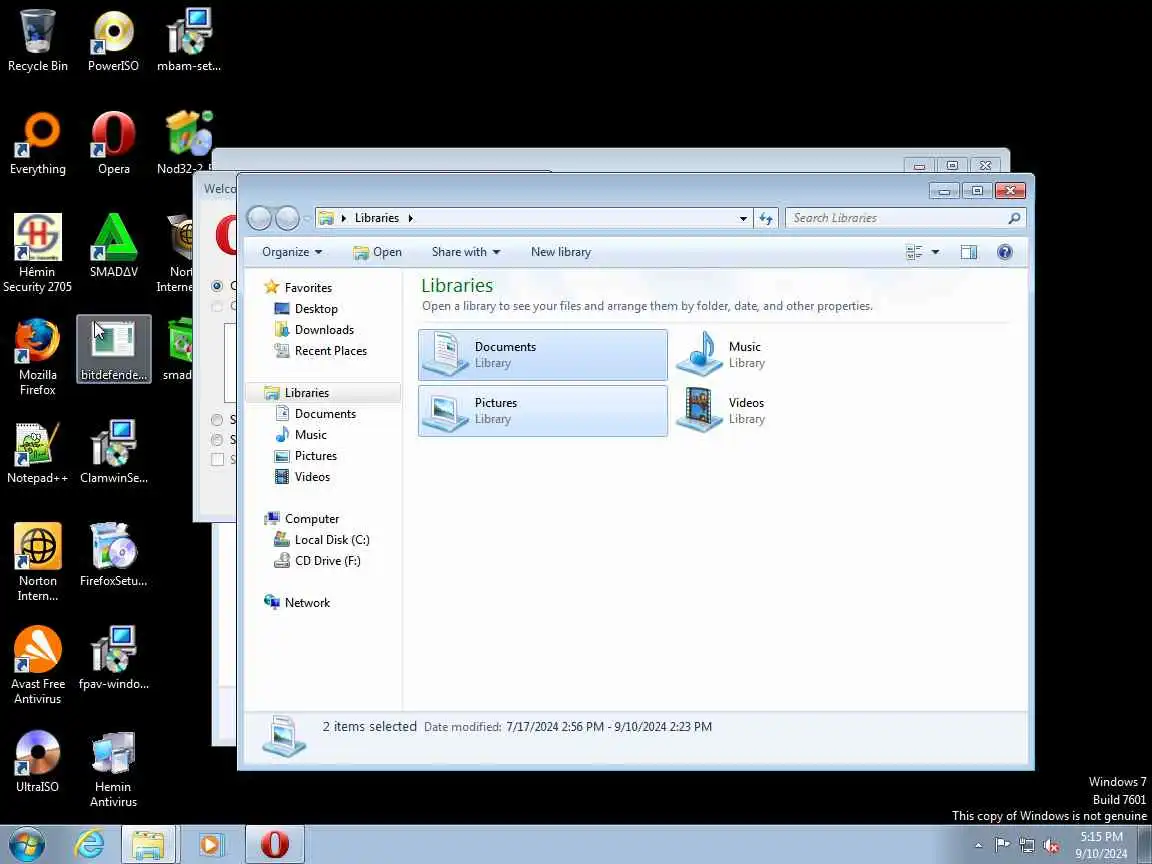Screen dimensions: 1152x864
Task: Select Videos in the navigation tree
Action: pyautogui.click(x=312, y=477)
